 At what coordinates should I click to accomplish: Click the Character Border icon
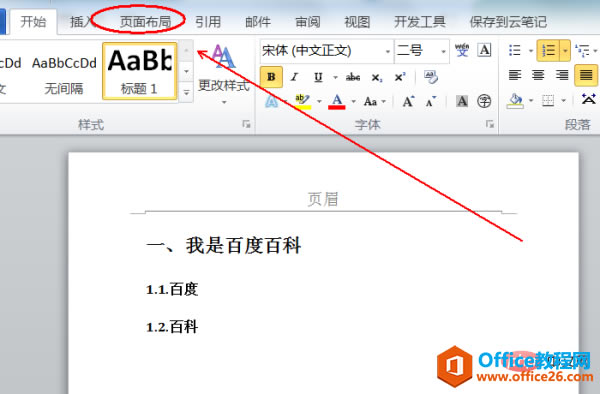point(484,50)
